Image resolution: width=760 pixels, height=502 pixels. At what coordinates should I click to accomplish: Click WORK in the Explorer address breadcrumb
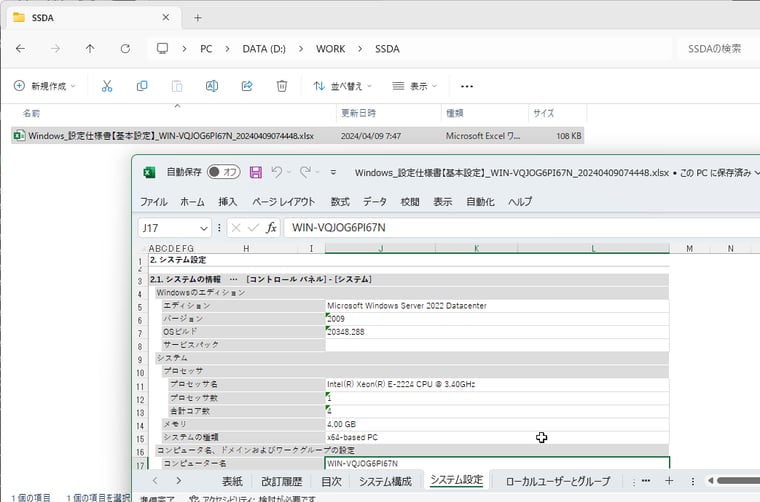click(x=331, y=49)
